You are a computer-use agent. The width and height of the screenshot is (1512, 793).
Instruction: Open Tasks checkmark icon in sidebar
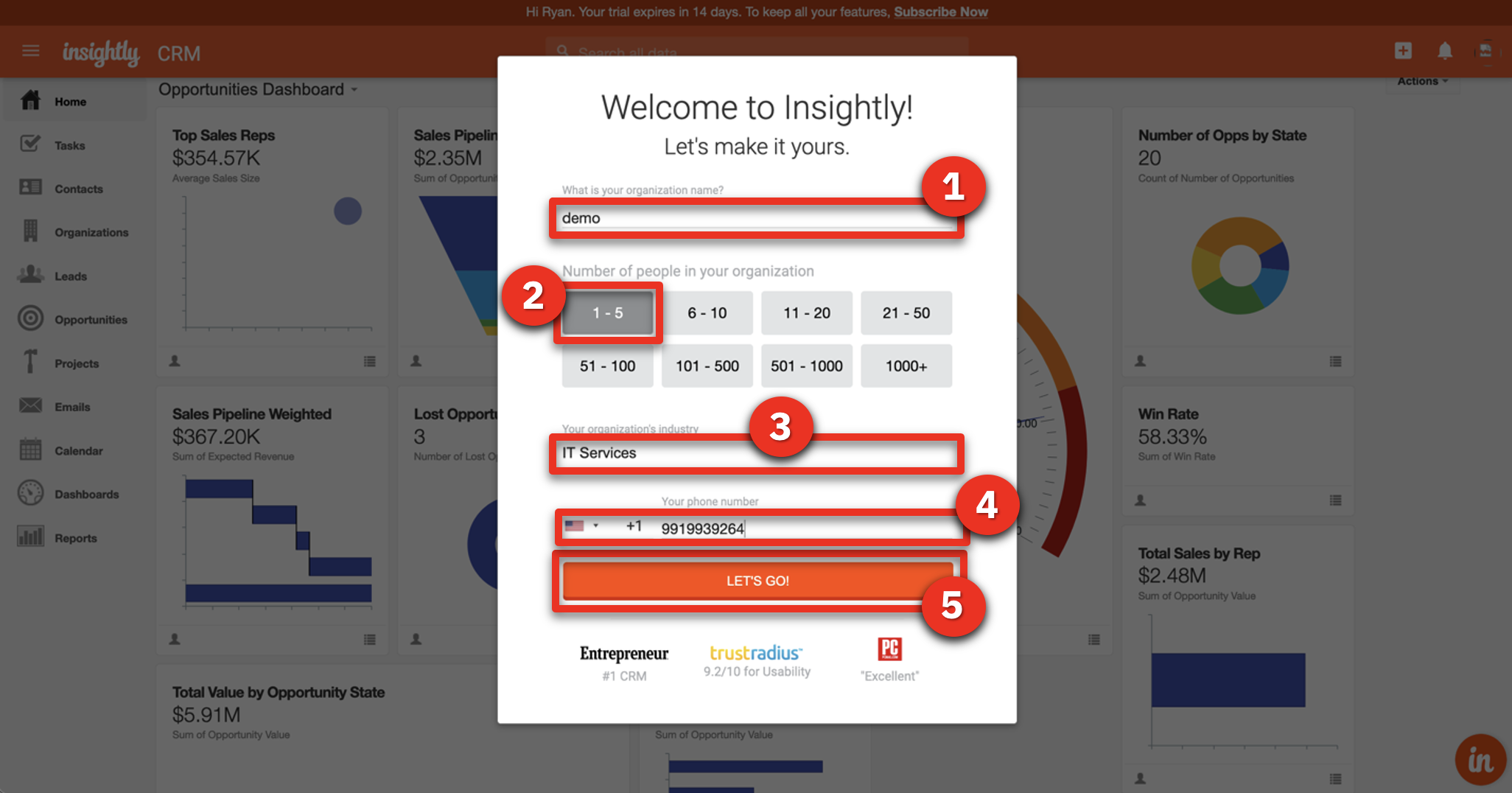[30, 144]
